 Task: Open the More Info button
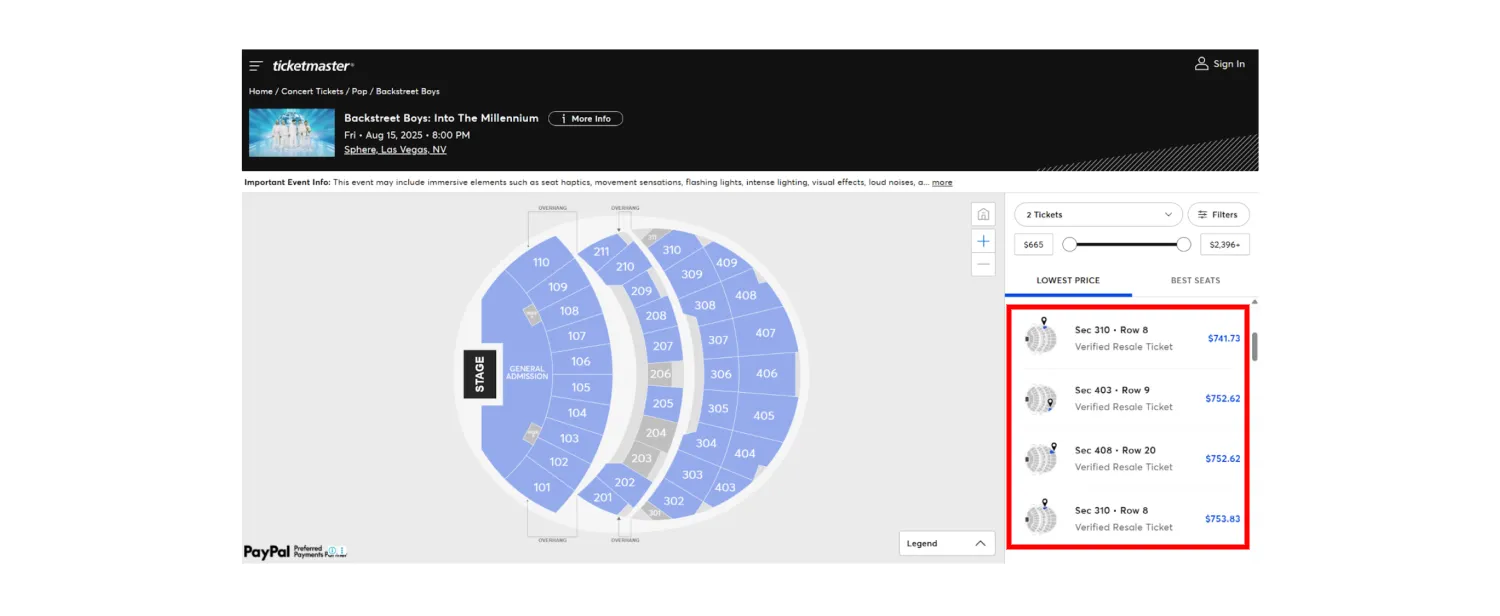585,119
